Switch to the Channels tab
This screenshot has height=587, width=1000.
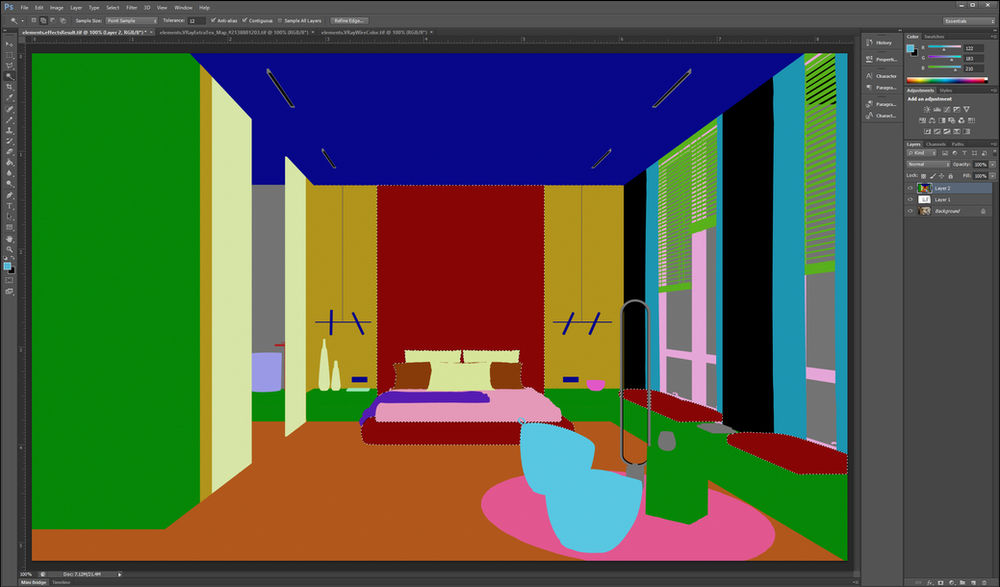tap(935, 143)
